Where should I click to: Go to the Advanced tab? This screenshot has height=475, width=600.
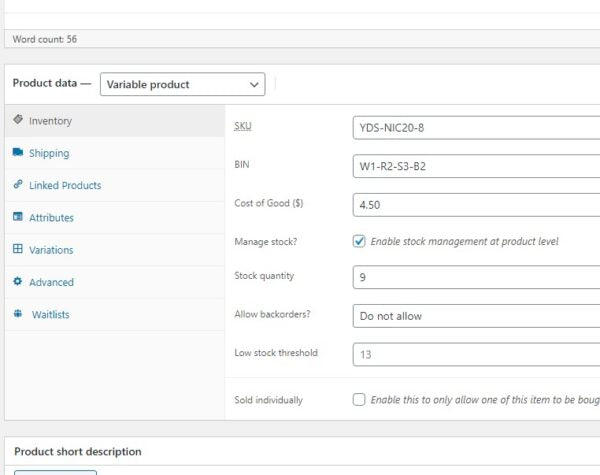click(x=51, y=282)
